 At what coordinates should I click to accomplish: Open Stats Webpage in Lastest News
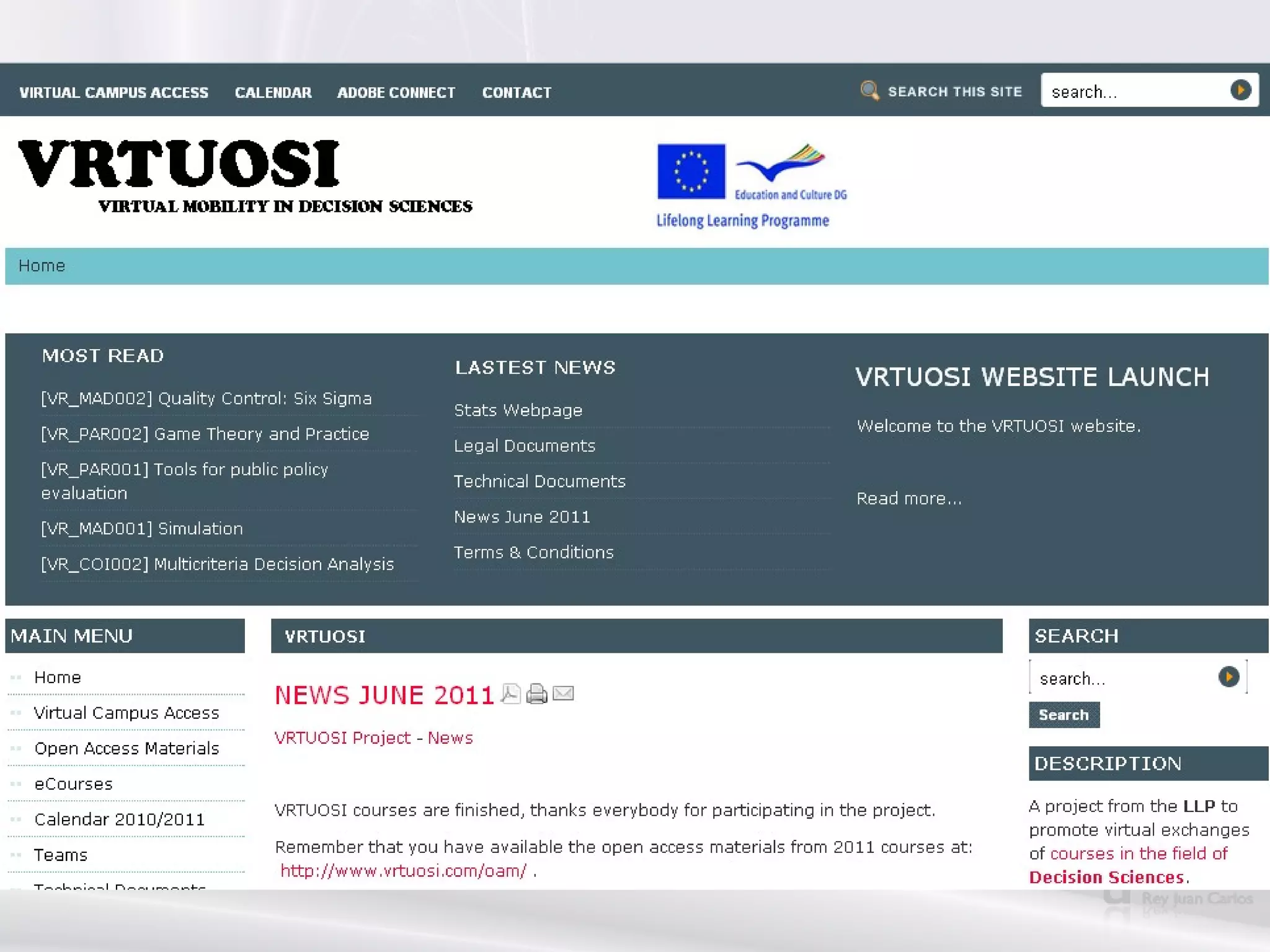click(518, 410)
